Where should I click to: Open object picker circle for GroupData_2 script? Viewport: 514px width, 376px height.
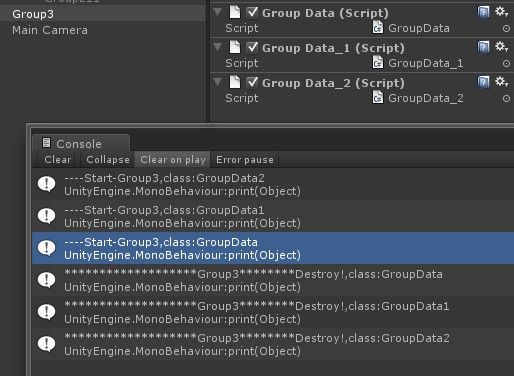click(506, 99)
